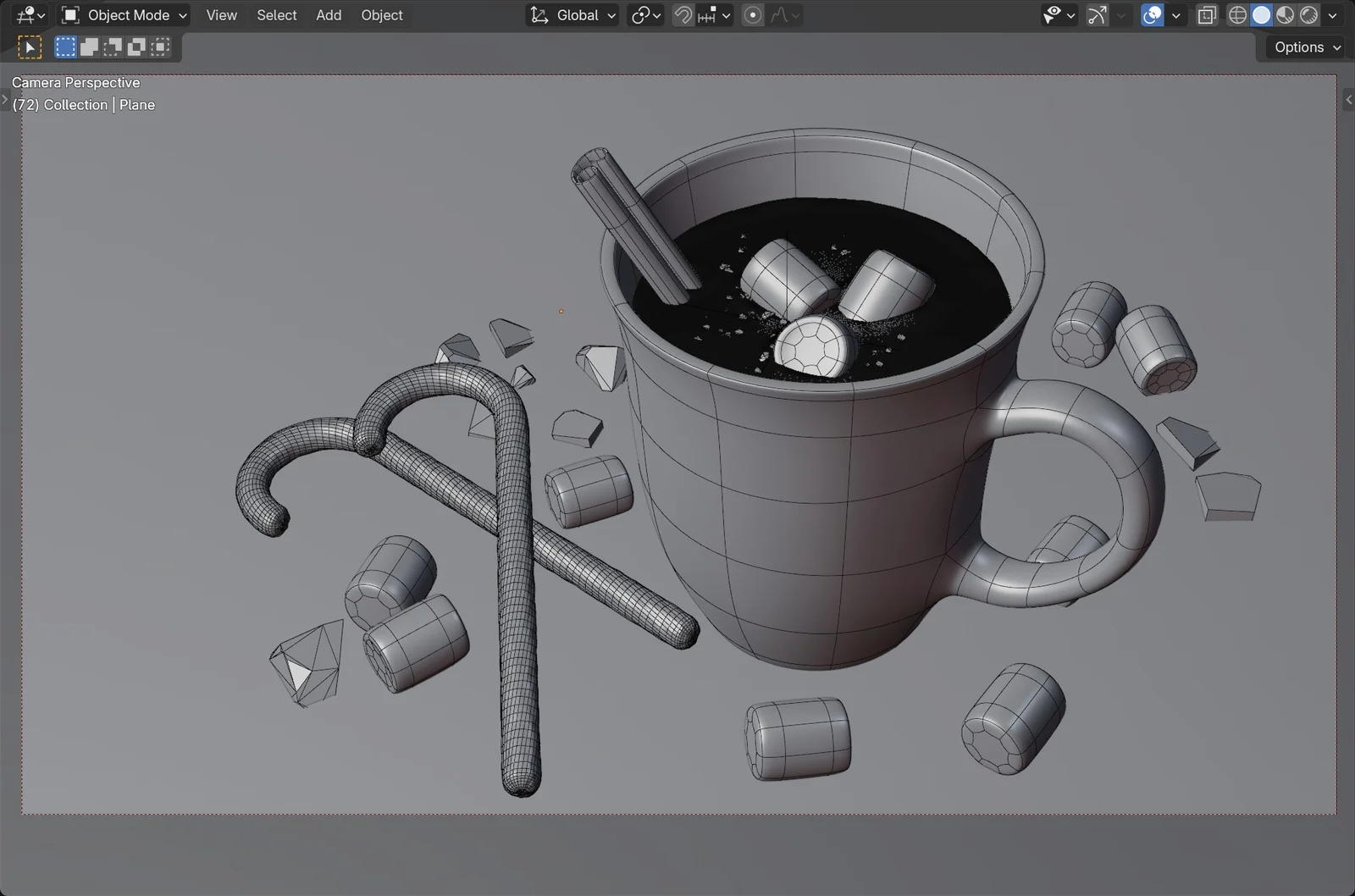Image resolution: width=1355 pixels, height=896 pixels.
Task: Toggle X-Ray mode
Action: (x=1206, y=14)
